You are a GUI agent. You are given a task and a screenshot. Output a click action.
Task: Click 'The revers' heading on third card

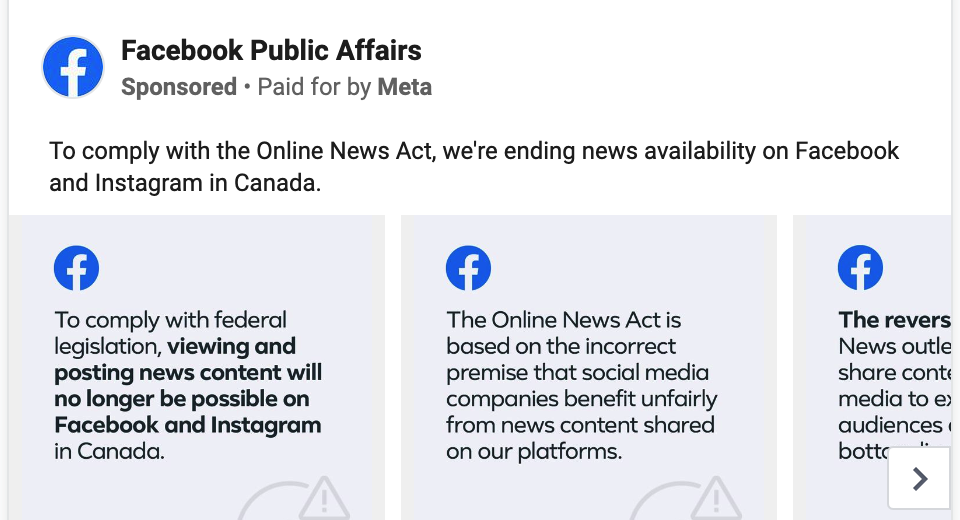tap(894, 320)
